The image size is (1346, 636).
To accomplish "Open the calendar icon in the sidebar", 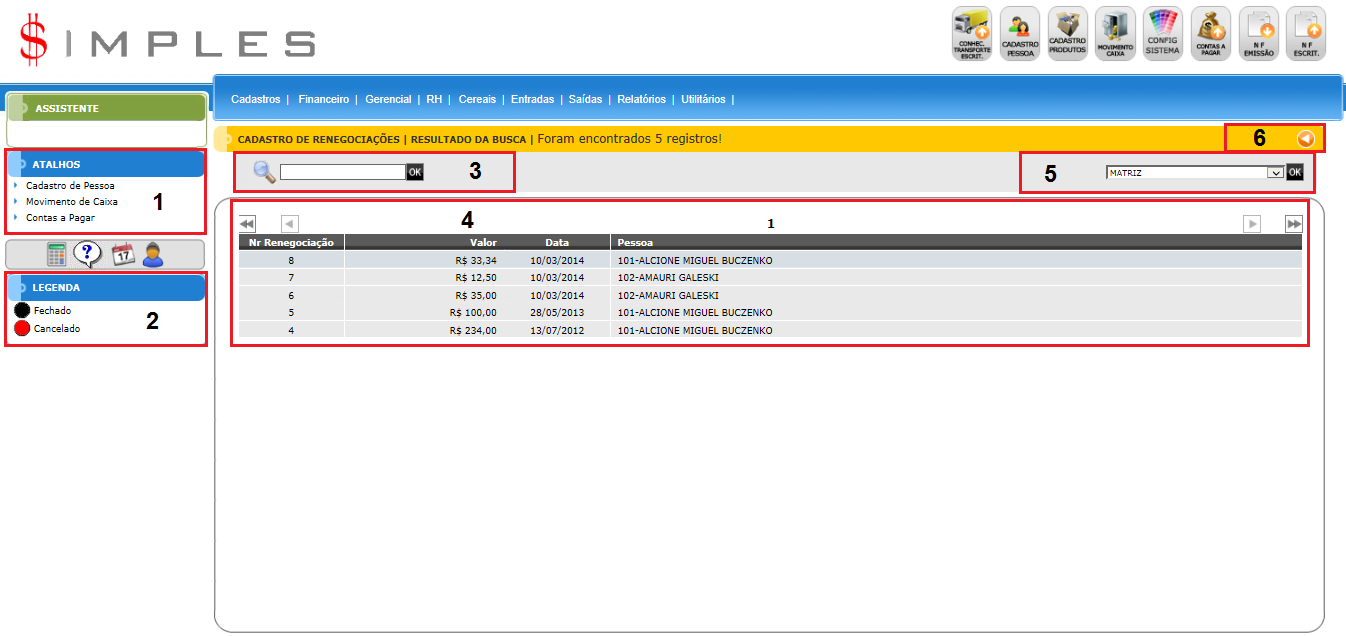I will (x=122, y=255).
